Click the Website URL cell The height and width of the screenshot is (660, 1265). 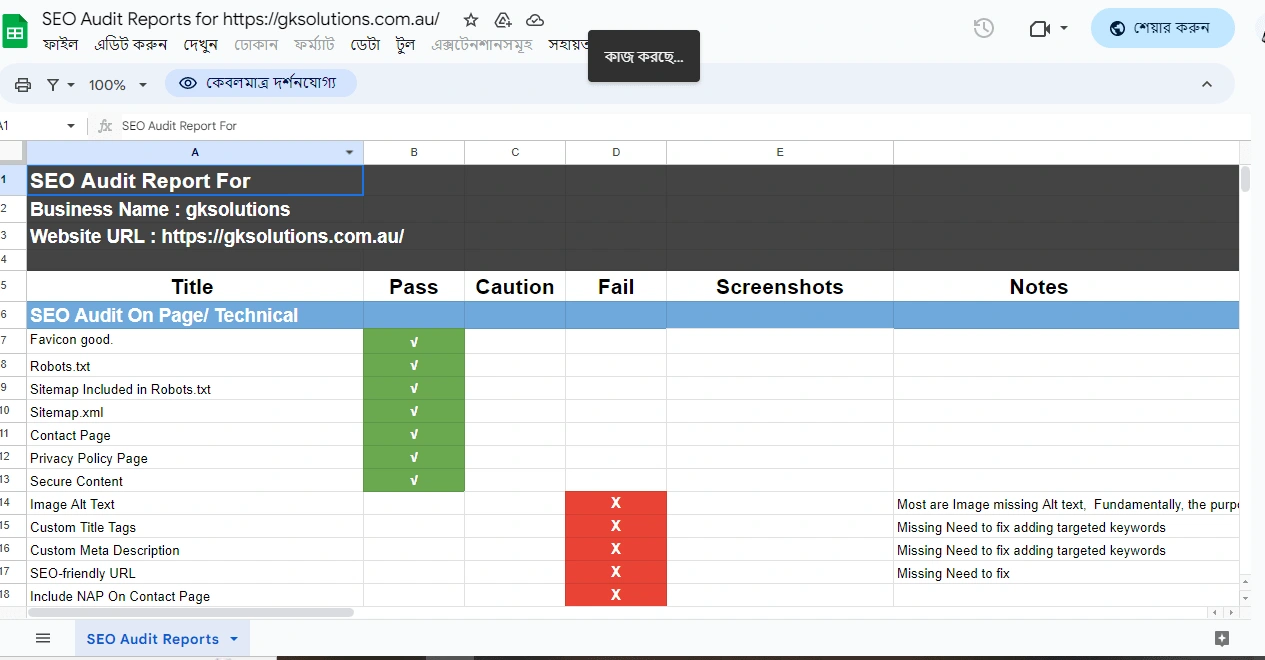[x=195, y=236]
